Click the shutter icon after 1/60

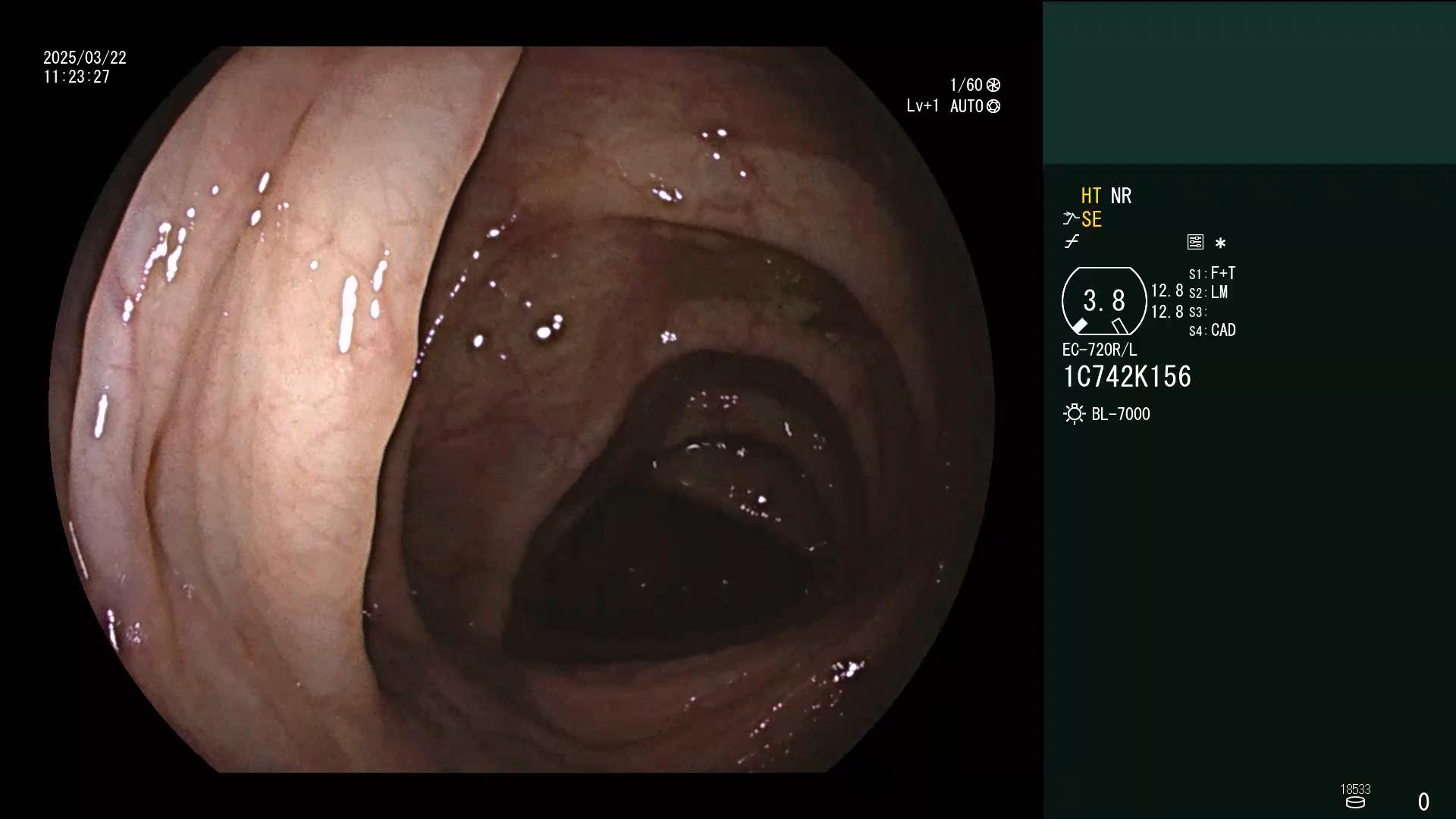click(x=993, y=85)
